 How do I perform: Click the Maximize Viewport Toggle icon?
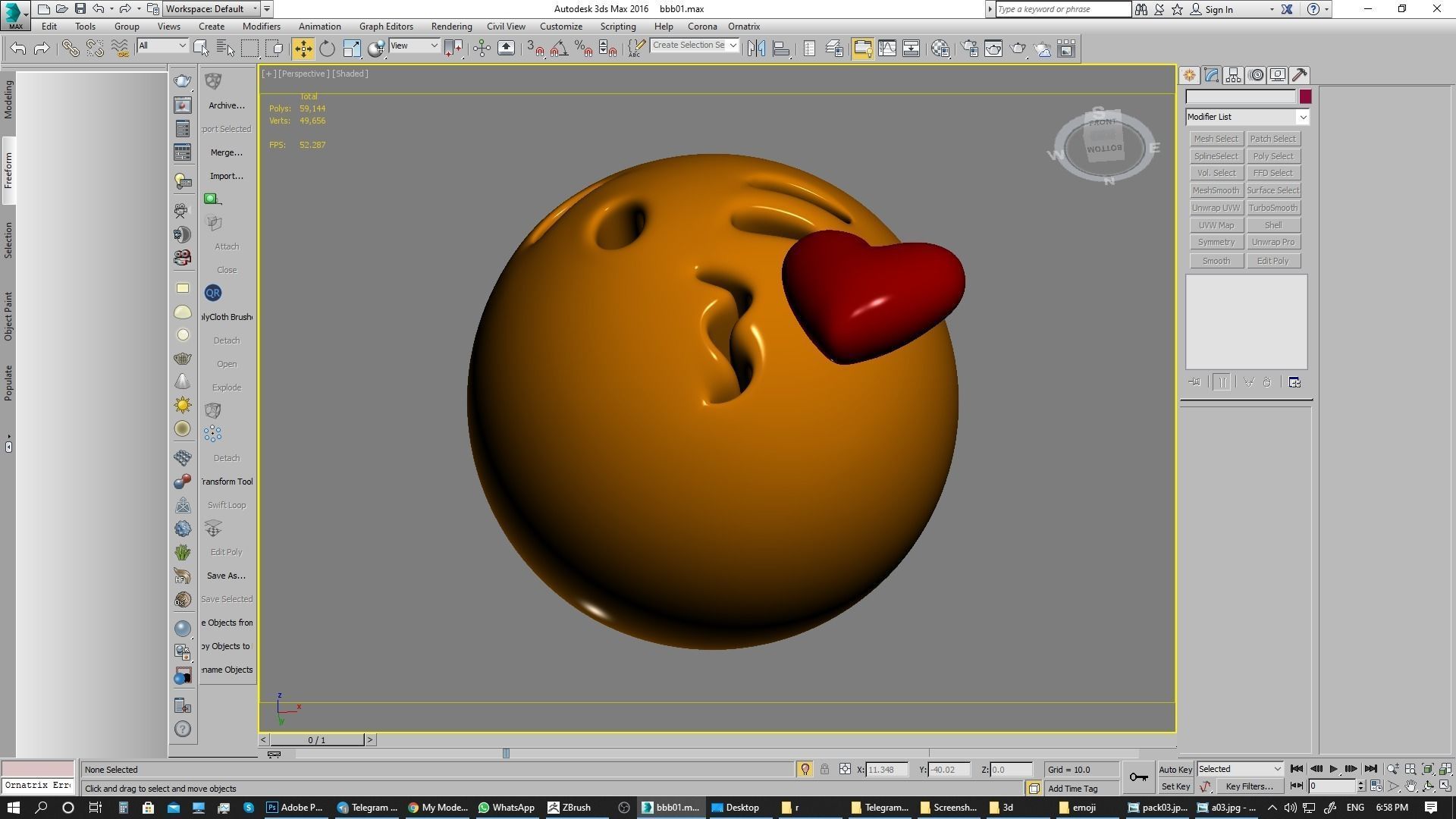click(1445, 786)
